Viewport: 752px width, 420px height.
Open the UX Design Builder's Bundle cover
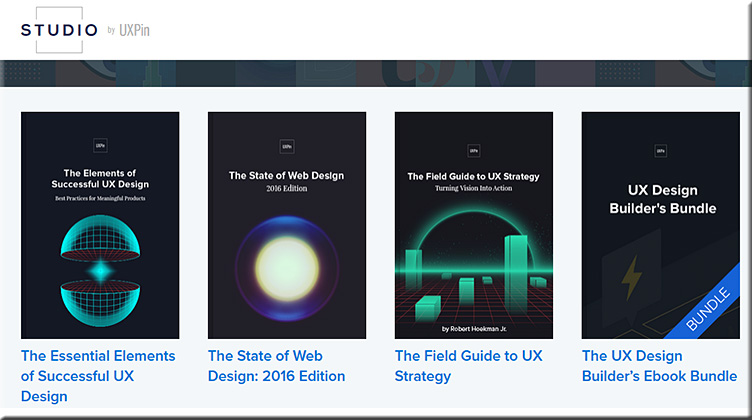click(x=660, y=225)
